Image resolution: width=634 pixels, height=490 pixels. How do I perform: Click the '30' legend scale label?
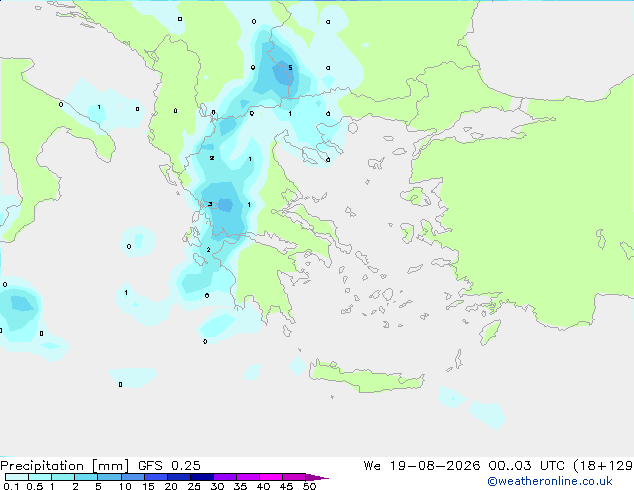[x=217, y=486]
